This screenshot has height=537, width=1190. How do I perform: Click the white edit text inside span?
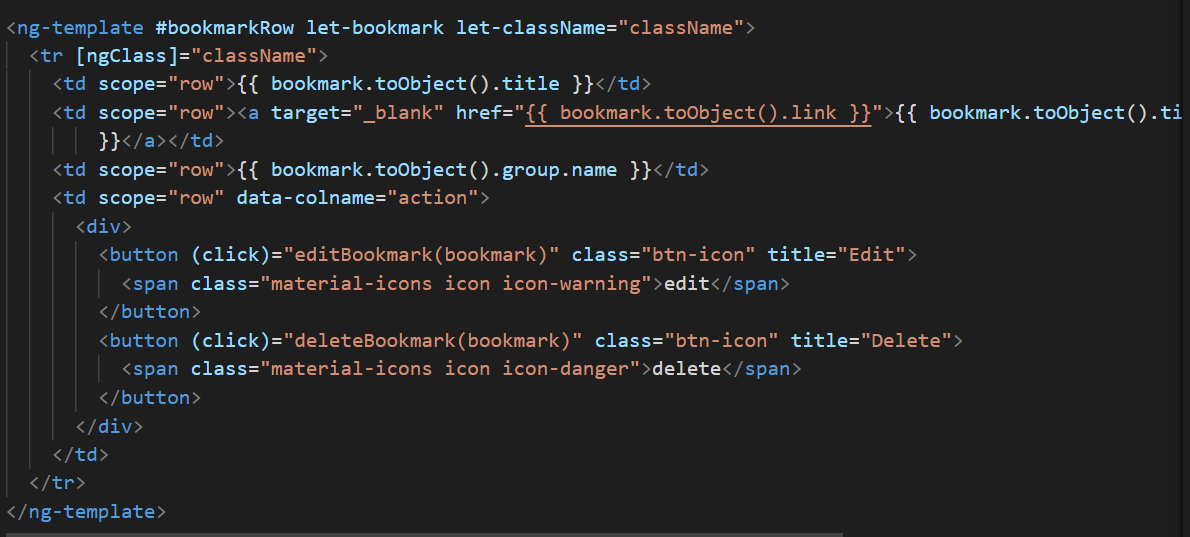686,284
